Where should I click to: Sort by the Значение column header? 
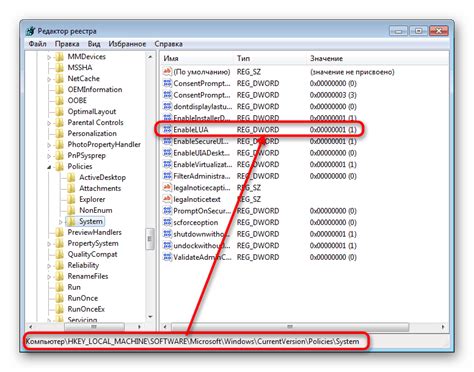[x=378, y=58]
